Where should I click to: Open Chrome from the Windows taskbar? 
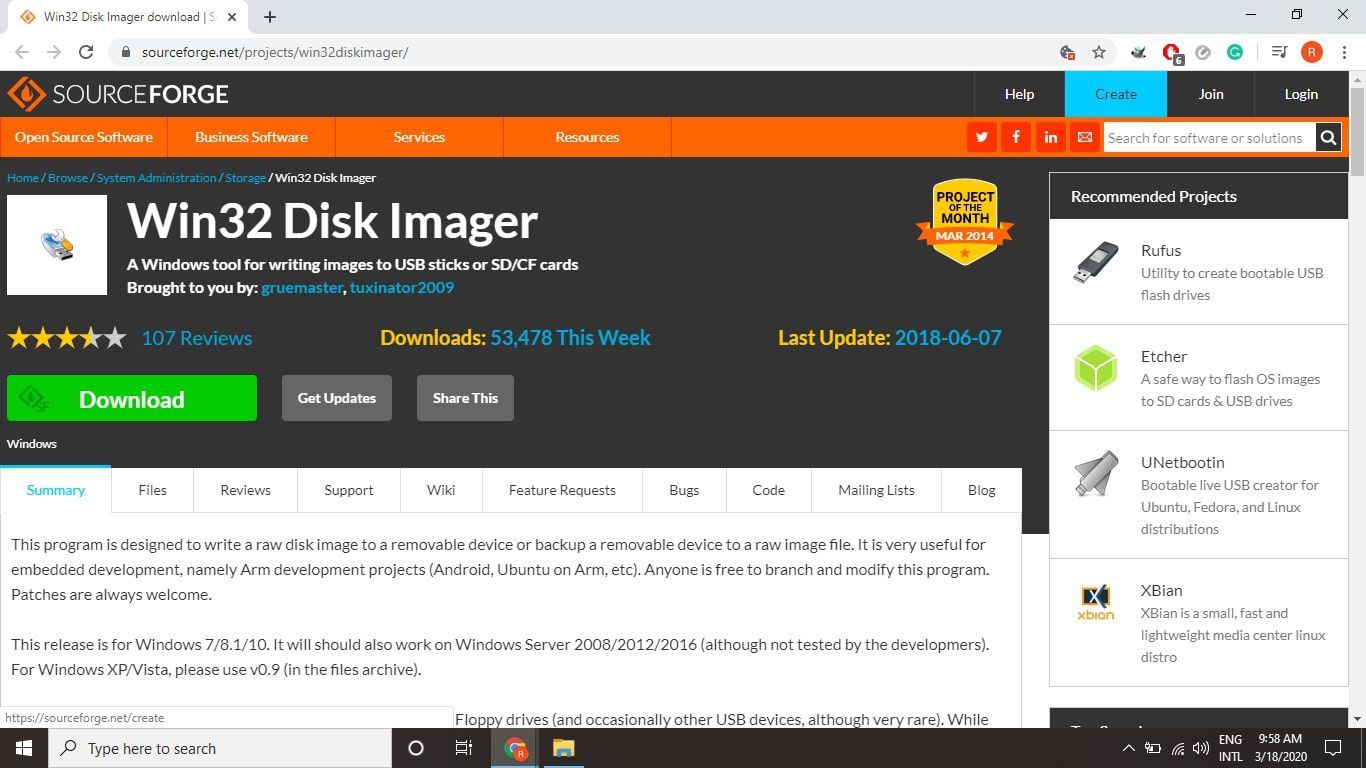click(515, 748)
